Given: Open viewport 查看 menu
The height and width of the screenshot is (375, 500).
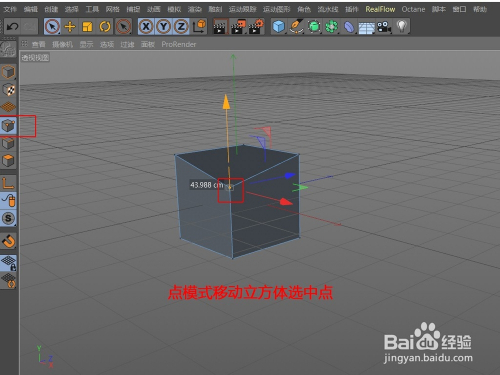Looking at the screenshot, I should pyautogui.click(x=39, y=44).
